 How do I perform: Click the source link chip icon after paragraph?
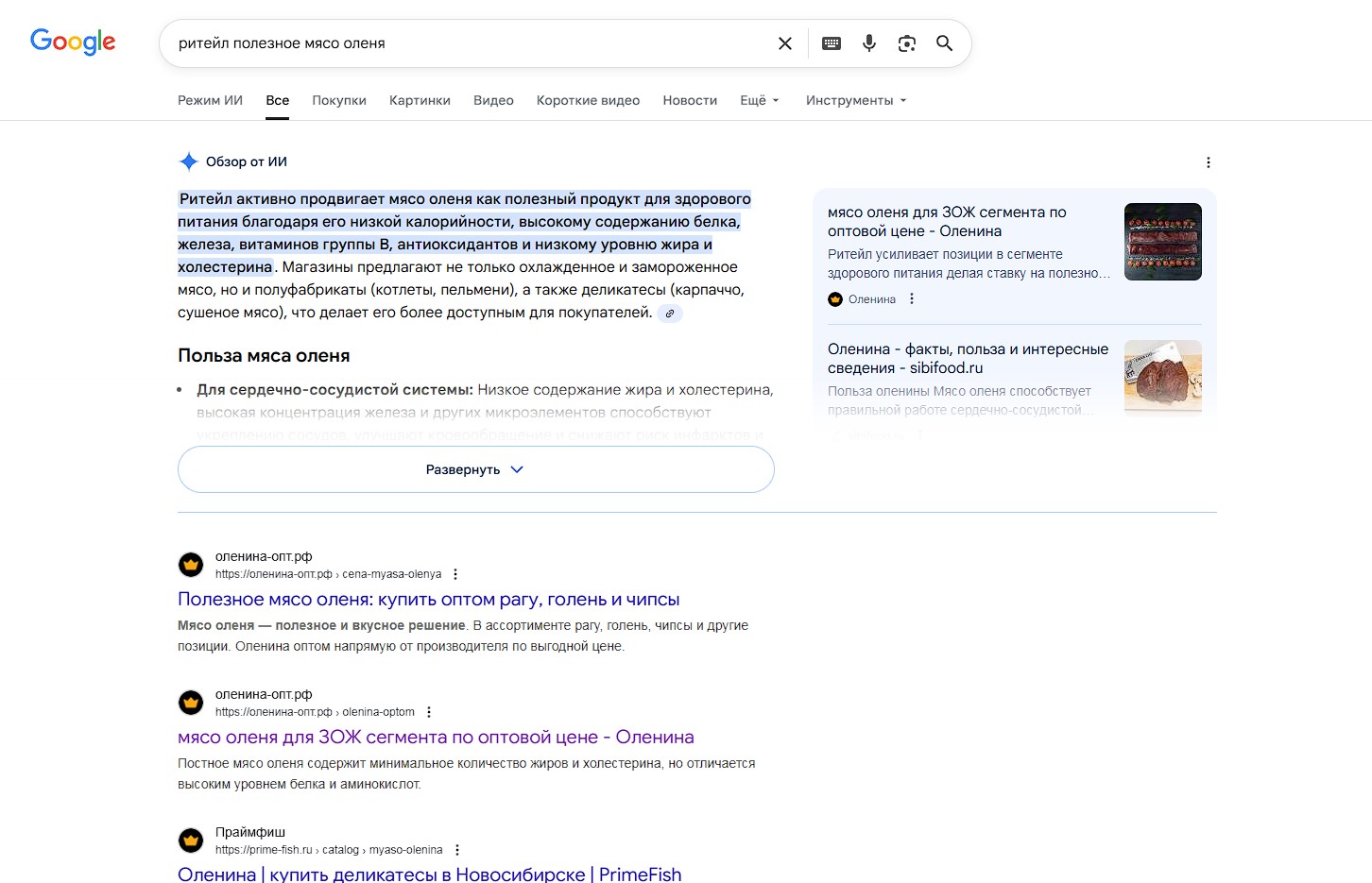click(670, 314)
